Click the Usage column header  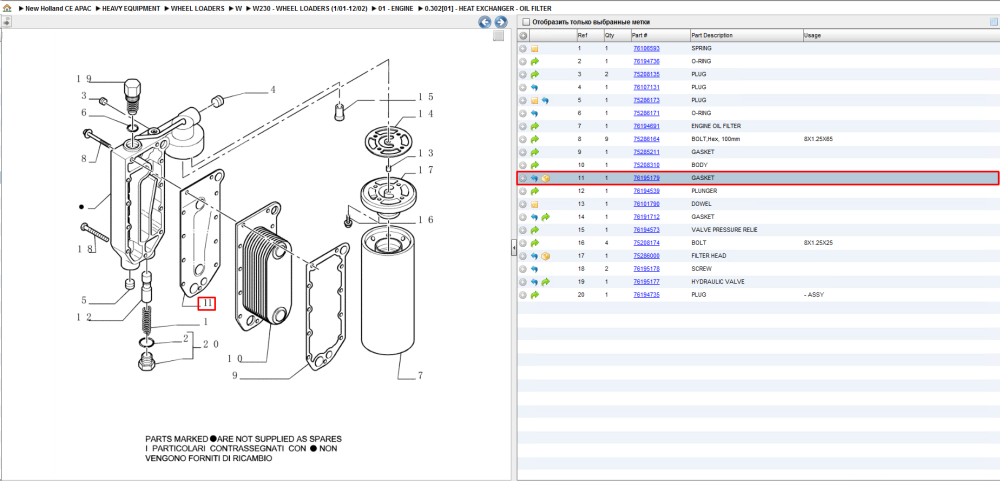tap(899, 36)
